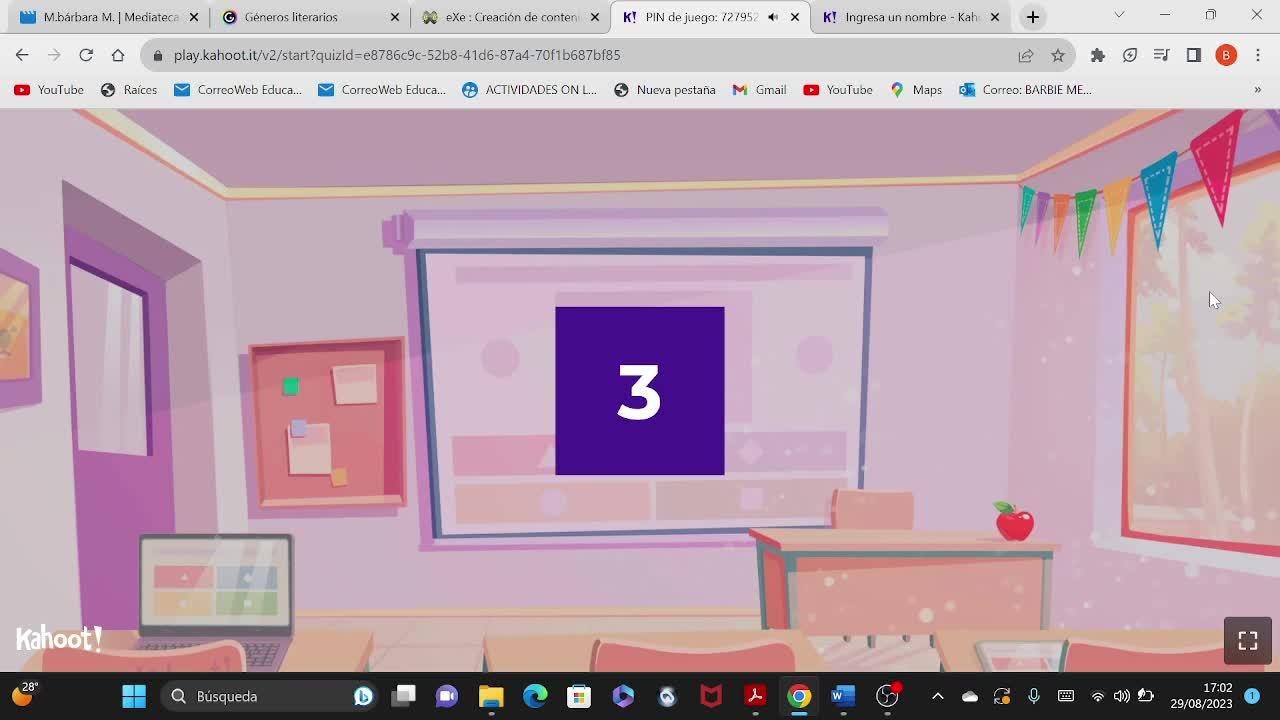Show hidden system tray icons

coord(937,696)
